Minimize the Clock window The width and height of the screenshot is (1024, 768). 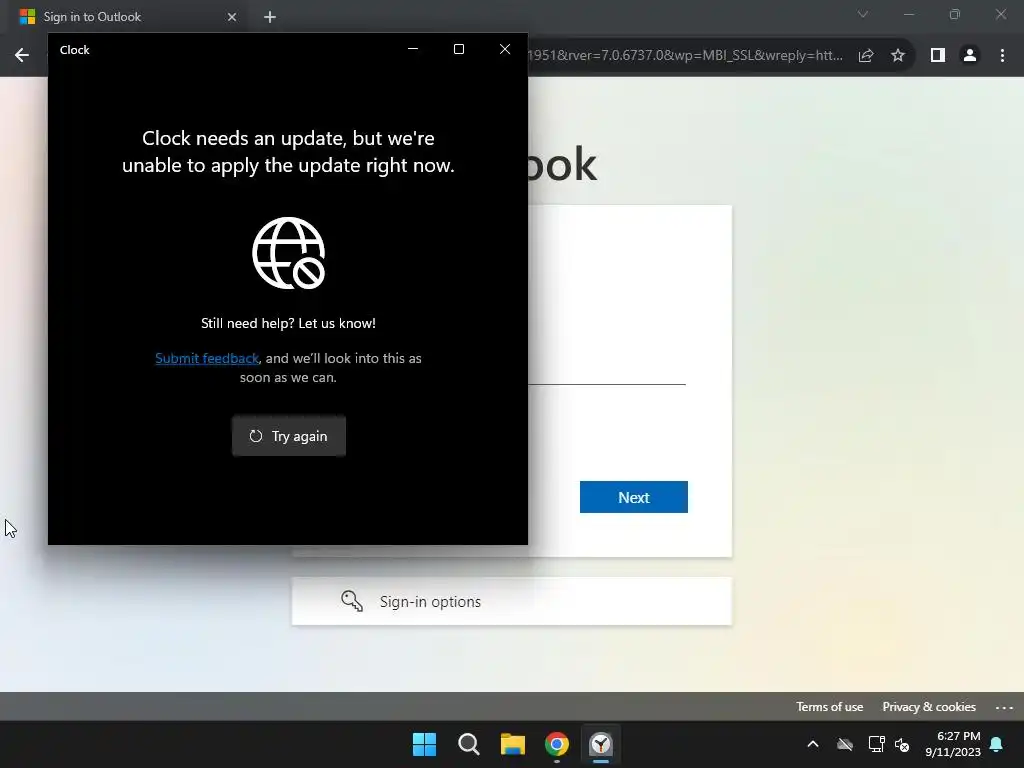tap(413, 49)
